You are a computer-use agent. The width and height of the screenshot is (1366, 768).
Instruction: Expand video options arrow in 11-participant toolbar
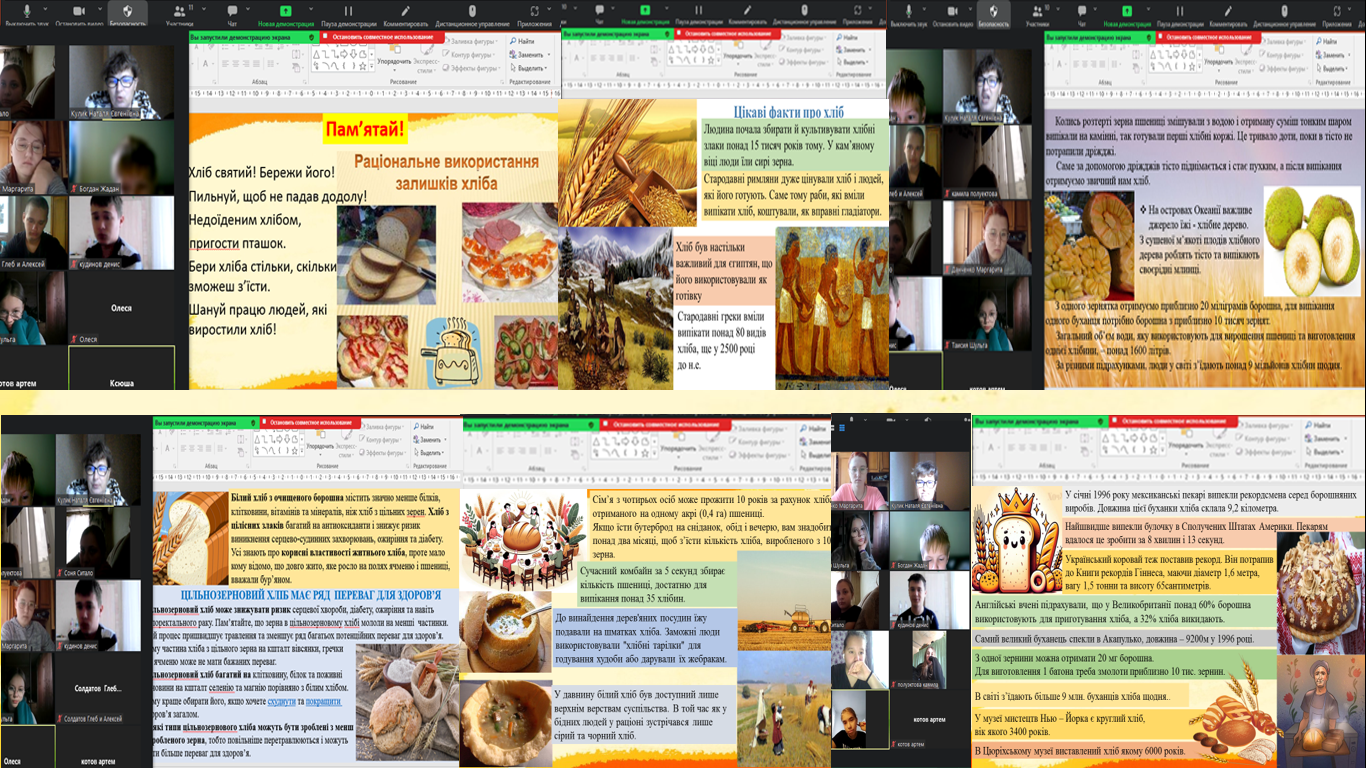(x=102, y=9)
